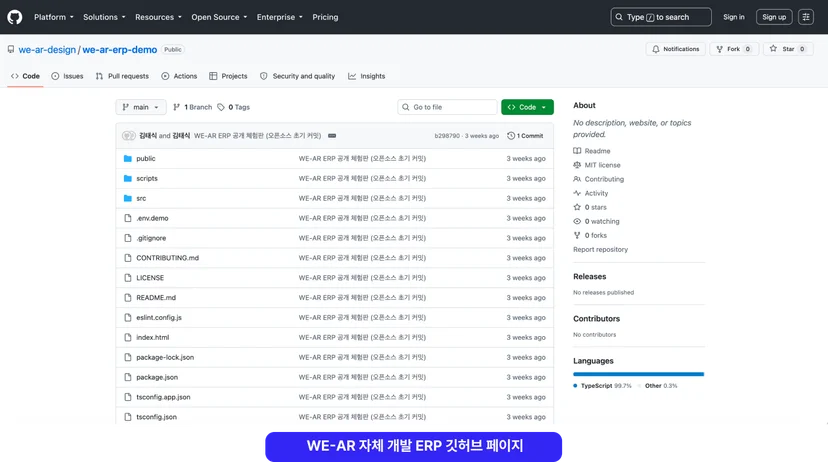Switch to the Code tab

(x=25, y=76)
